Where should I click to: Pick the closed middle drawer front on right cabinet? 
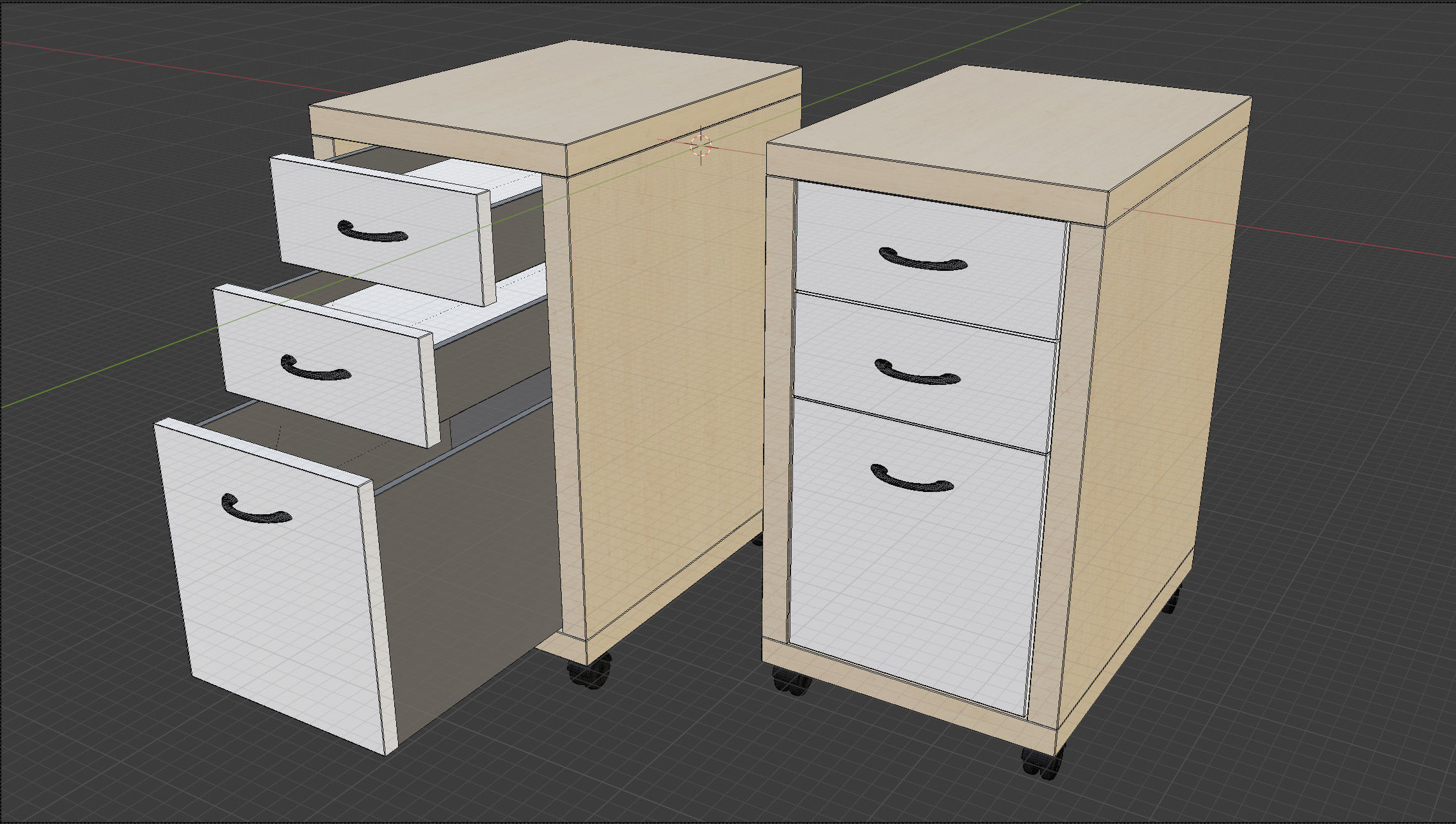(924, 373)
